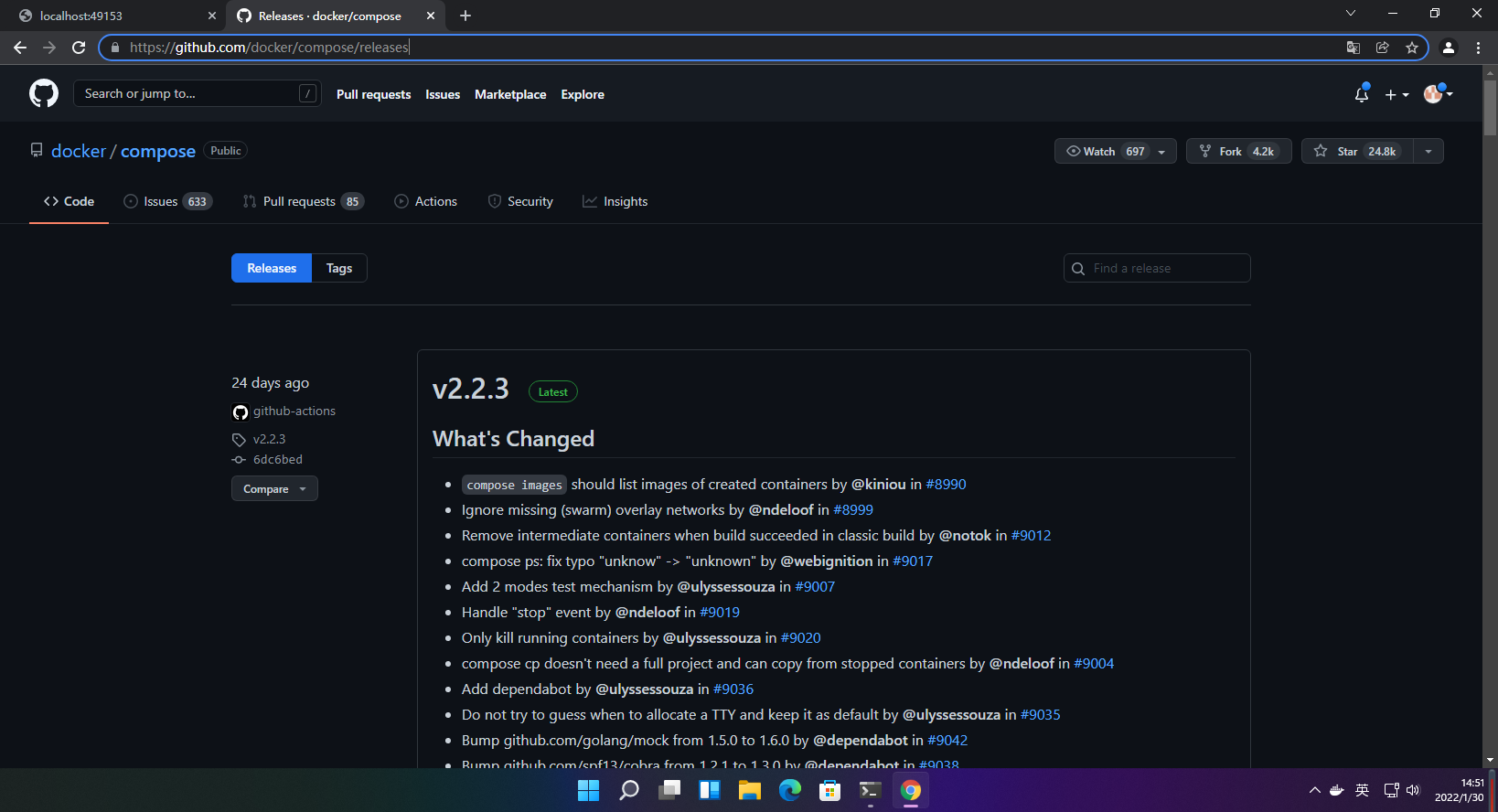Click the Chrome taskbar icon
Image resolution: width=1498 pixels, height=812 pixels.
click(x=911, y=790)
